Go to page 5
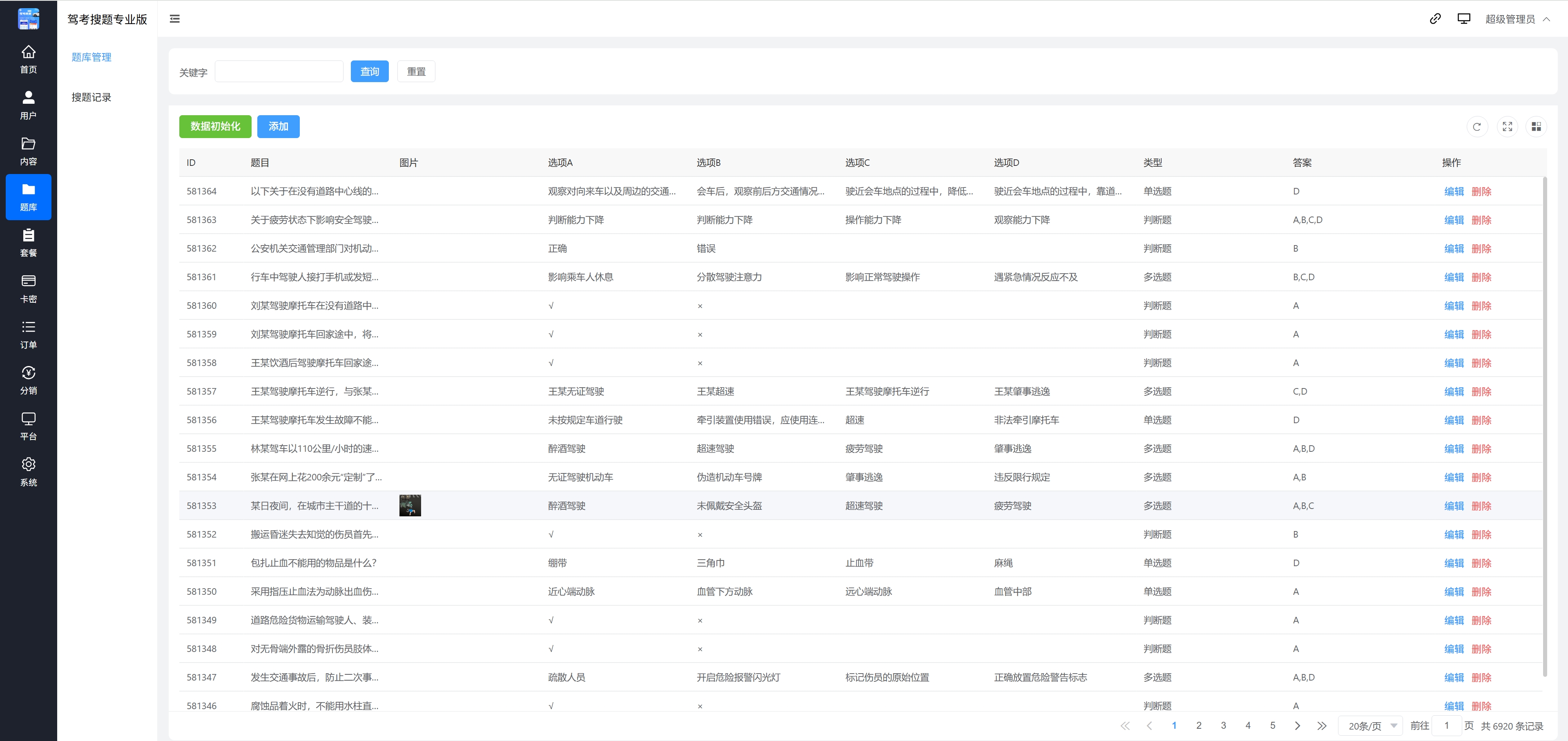The image size is (1568, 741). 1273,726
